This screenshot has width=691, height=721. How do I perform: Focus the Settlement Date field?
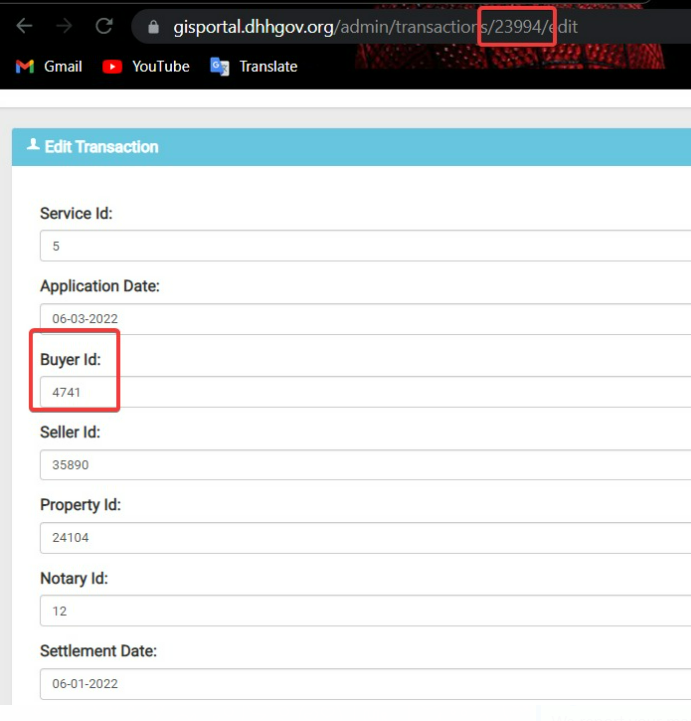(365, 684)
